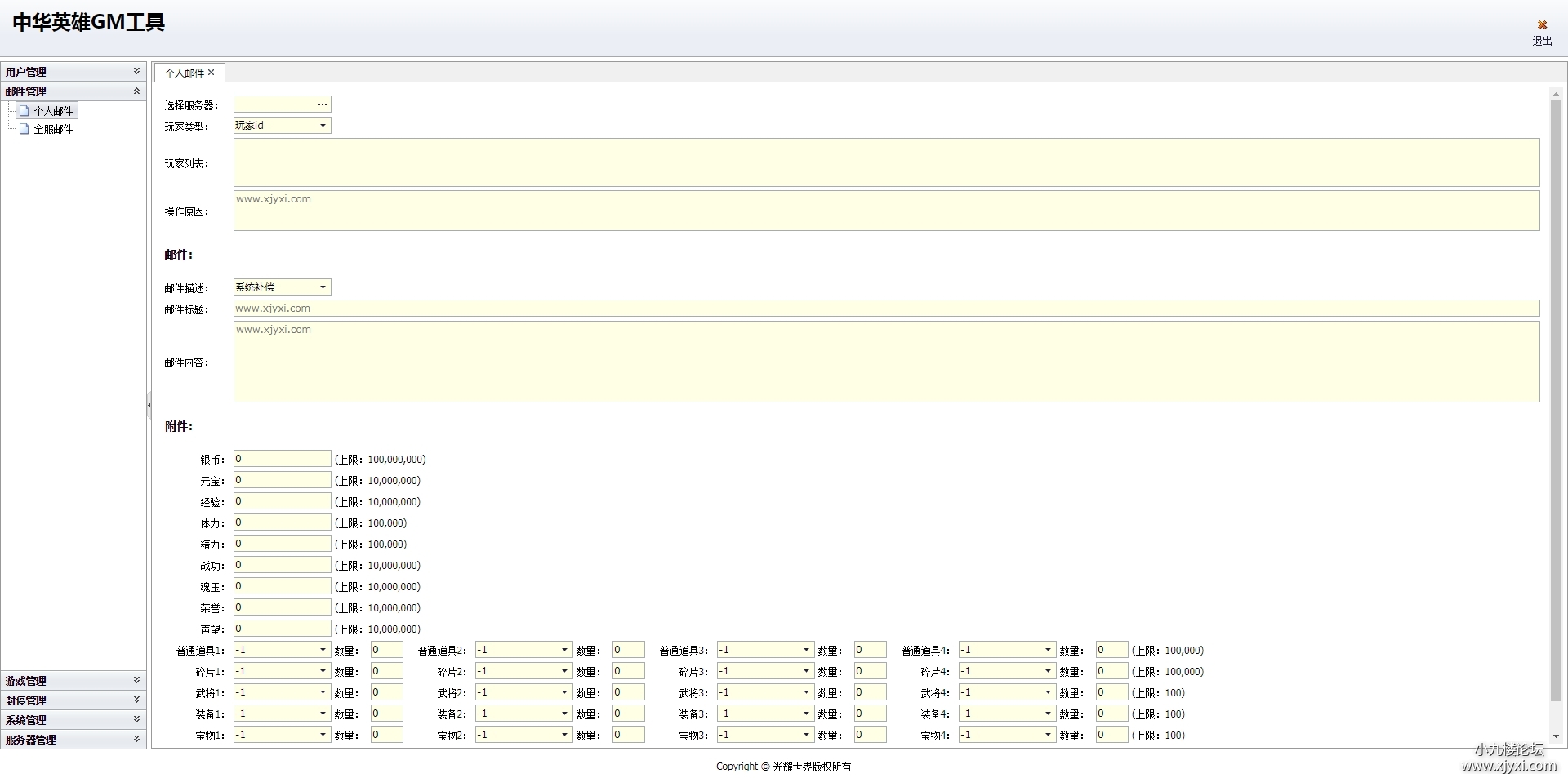Click the 邮件标题 input field
The image size is (1568, 778).
886,309
